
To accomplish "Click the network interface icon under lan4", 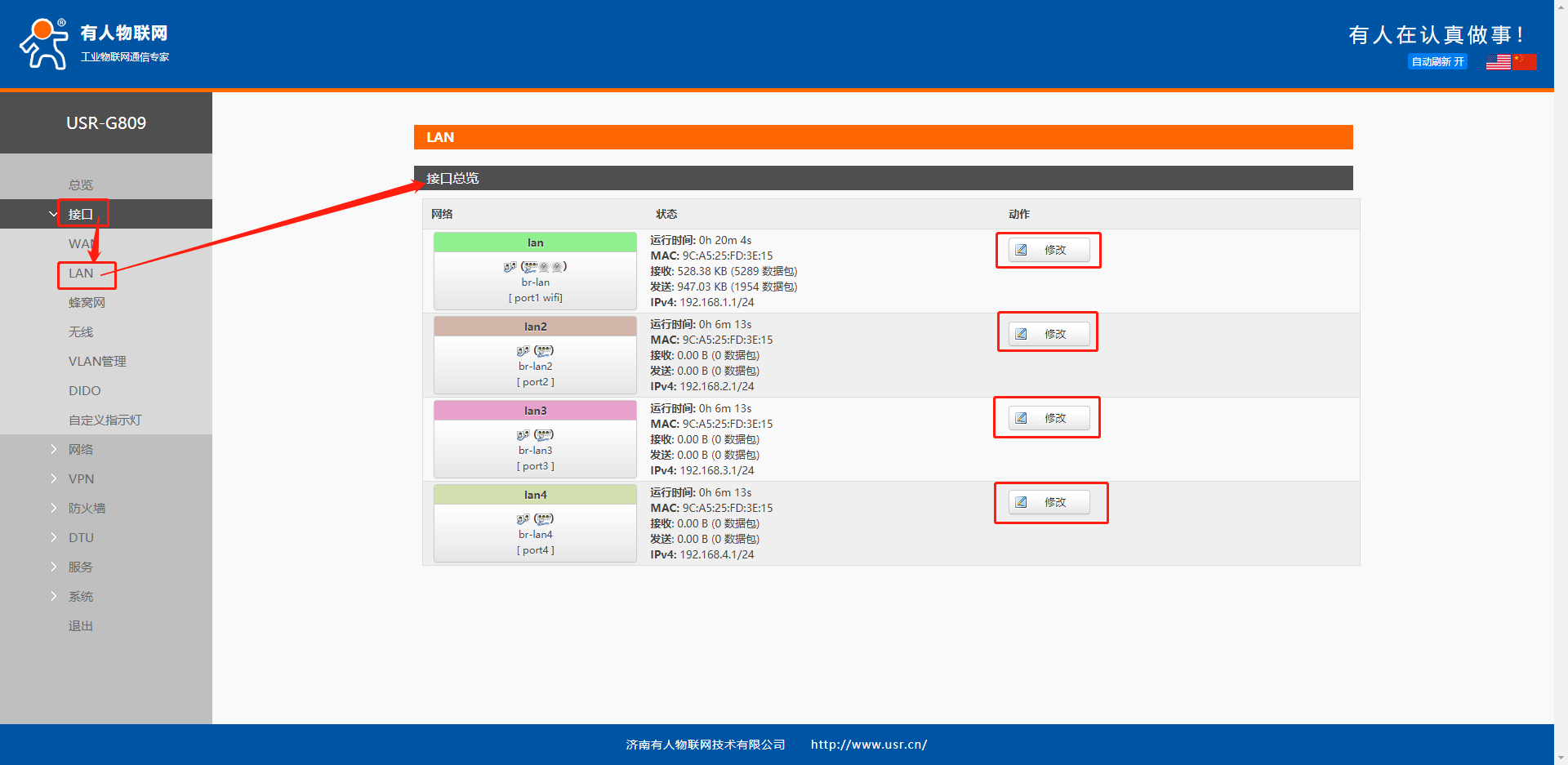I will coord(544,519).
